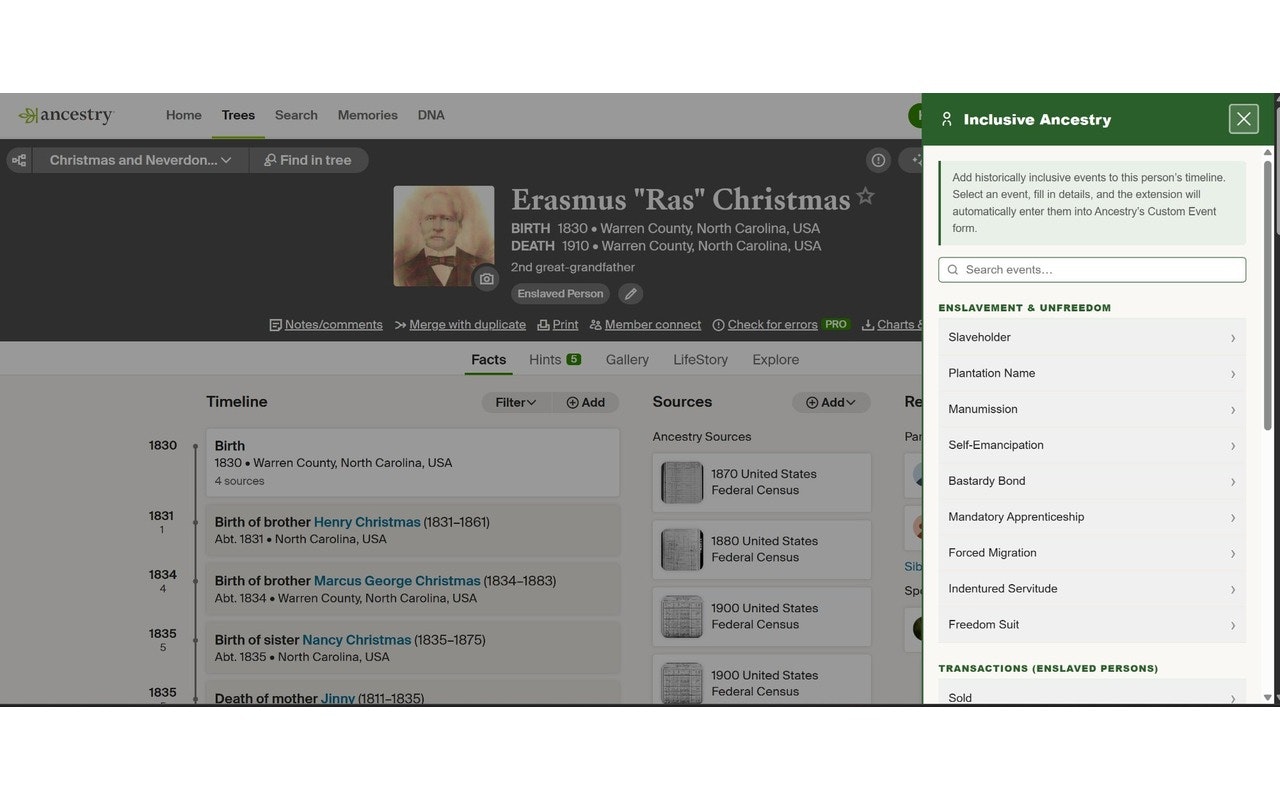Open Member connect
The image size is (1280, 800).
645,325
